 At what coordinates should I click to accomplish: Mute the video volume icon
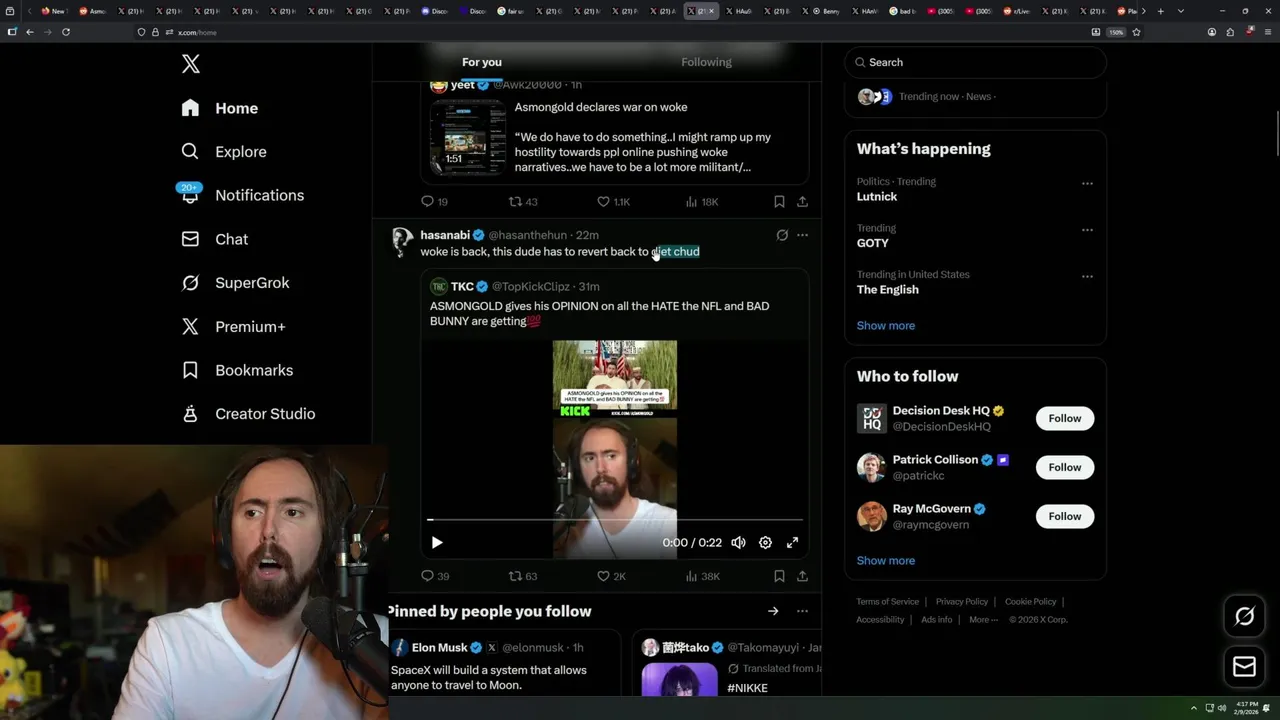(x=738, y=542)
